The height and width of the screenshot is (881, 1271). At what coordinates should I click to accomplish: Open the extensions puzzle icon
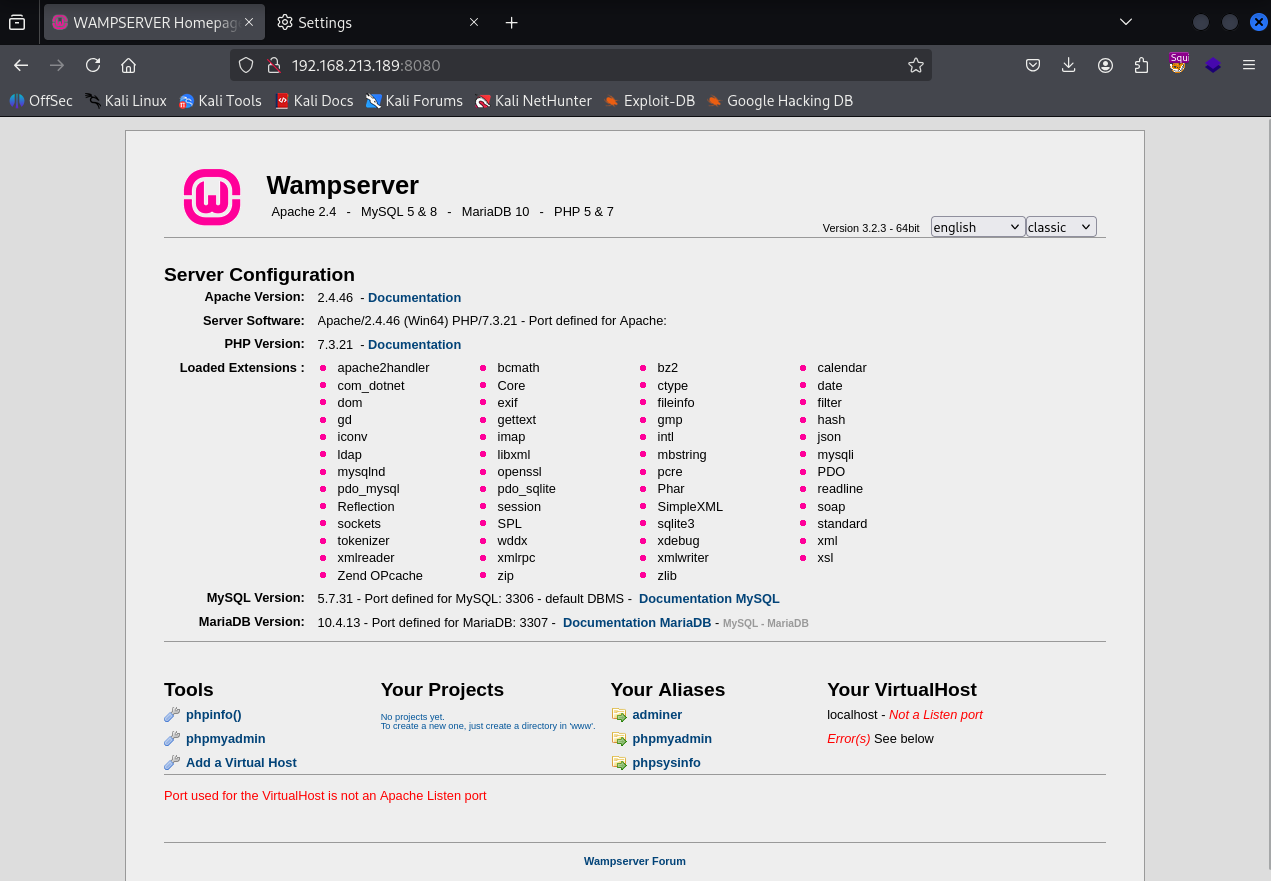point(1141,65)
